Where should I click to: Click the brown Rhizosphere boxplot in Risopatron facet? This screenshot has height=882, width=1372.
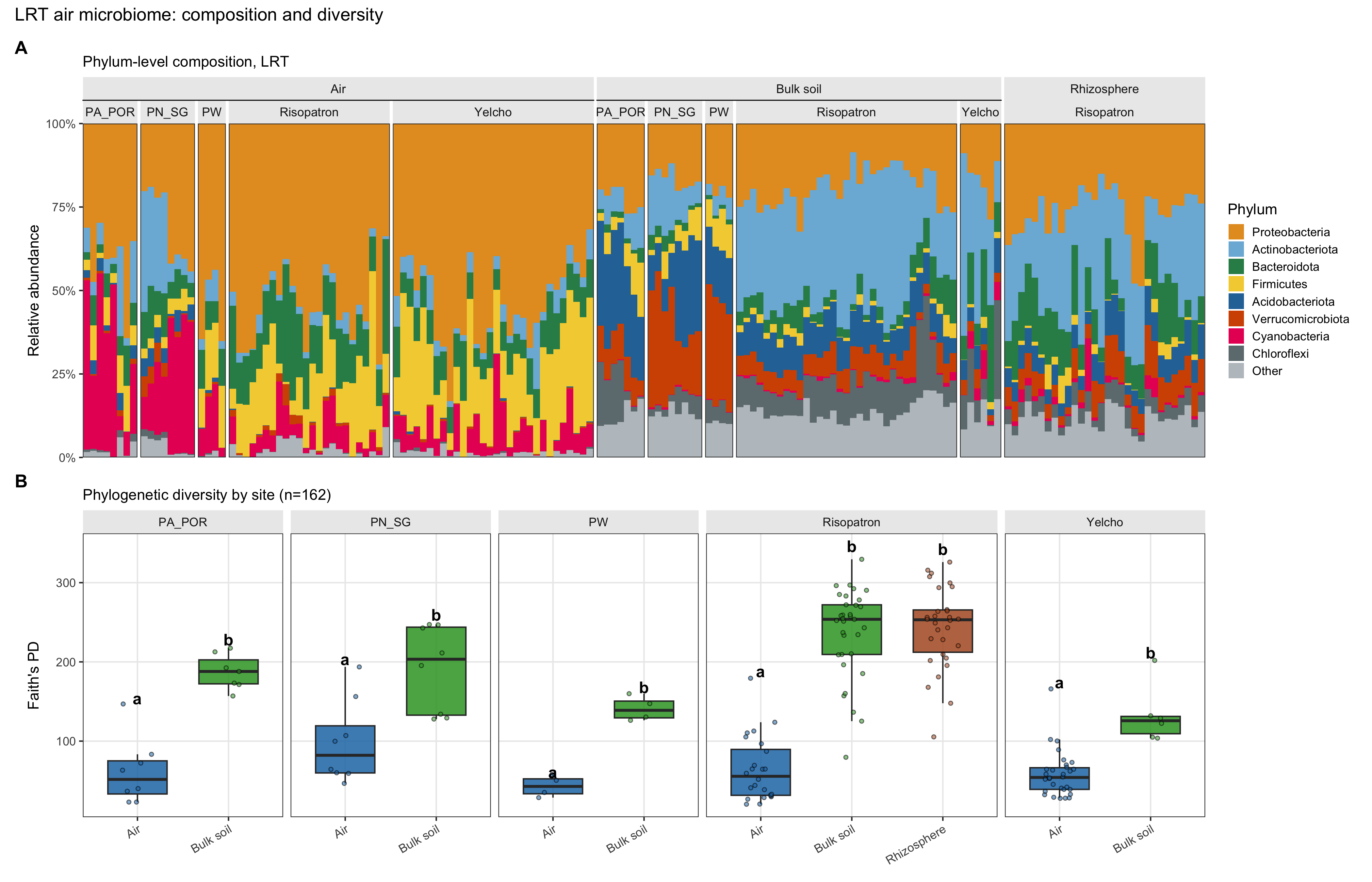(x=942, y=631)
